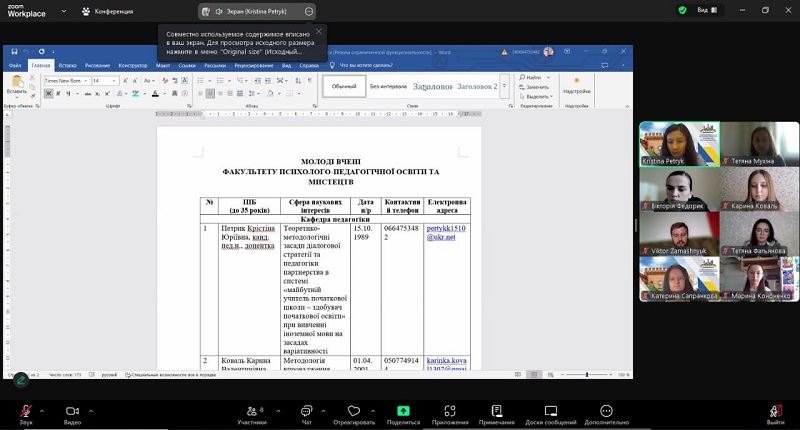This screenshot has height=430, width=800.
Task: Open Word Файл tab
Action: 15,65
